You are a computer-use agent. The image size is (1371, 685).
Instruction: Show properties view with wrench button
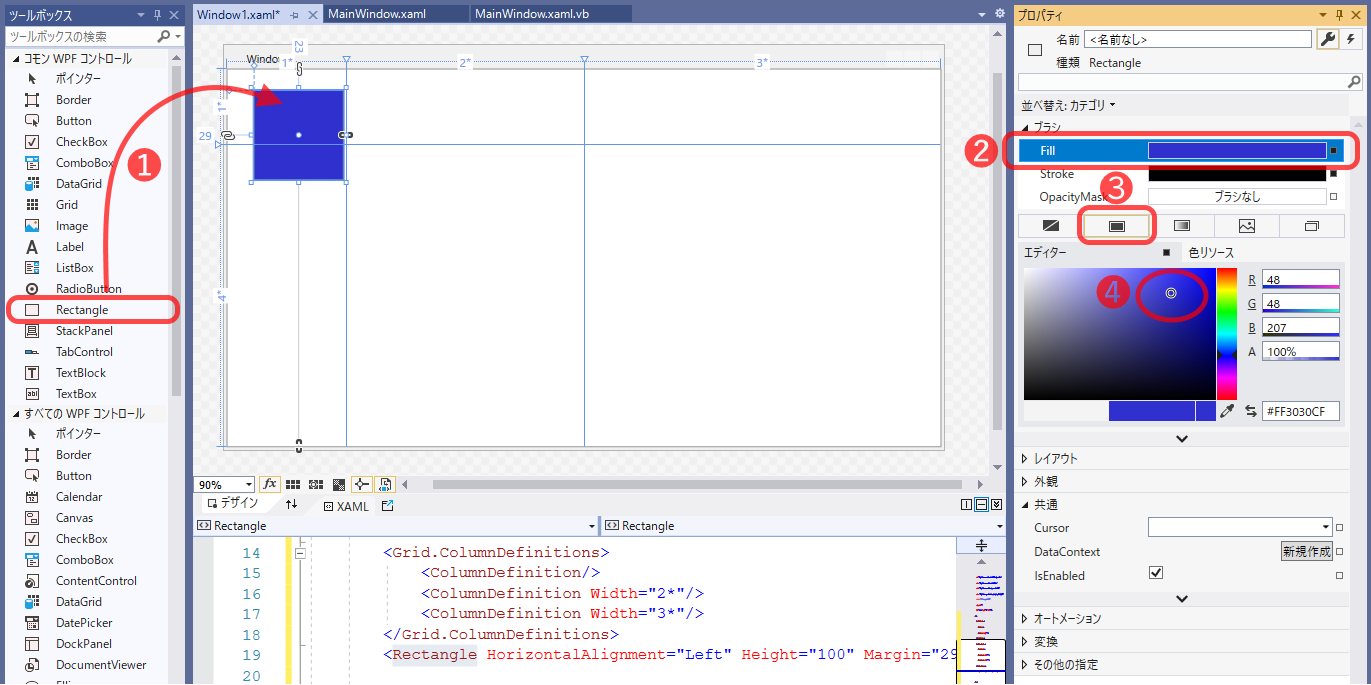[x=1328, y=39]
